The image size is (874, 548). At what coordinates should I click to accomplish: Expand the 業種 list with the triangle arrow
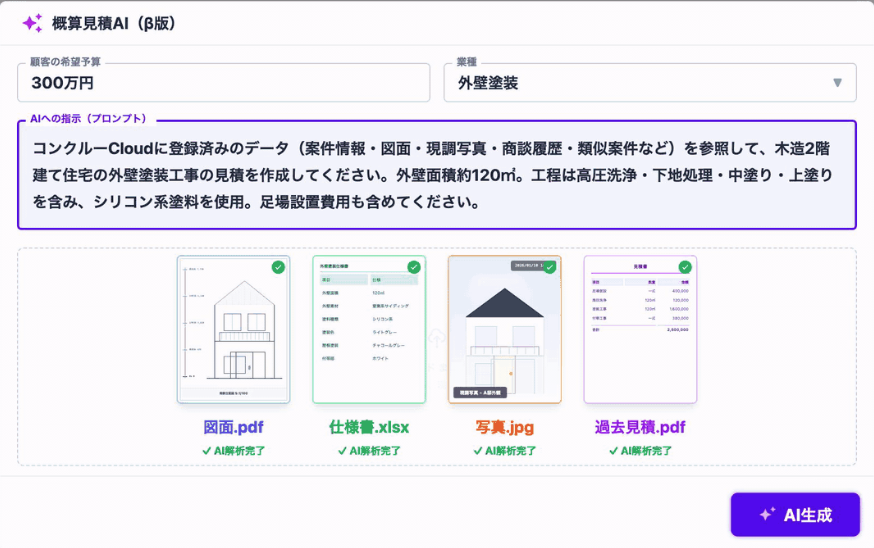click(837, 83)
